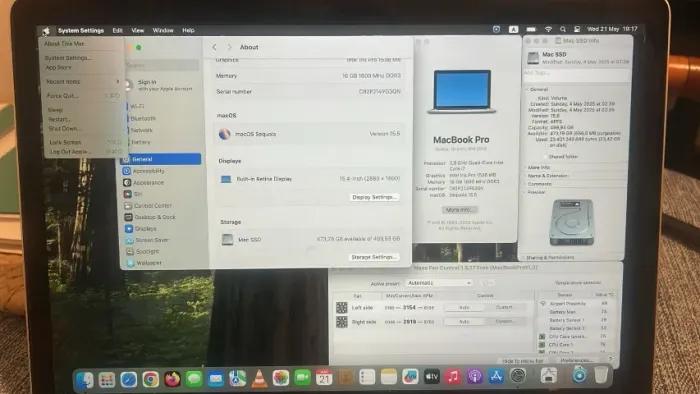Click More Info button in About This Mac
Image resolution: width=700 pixels, height=394 pixels.
(460, 210)
